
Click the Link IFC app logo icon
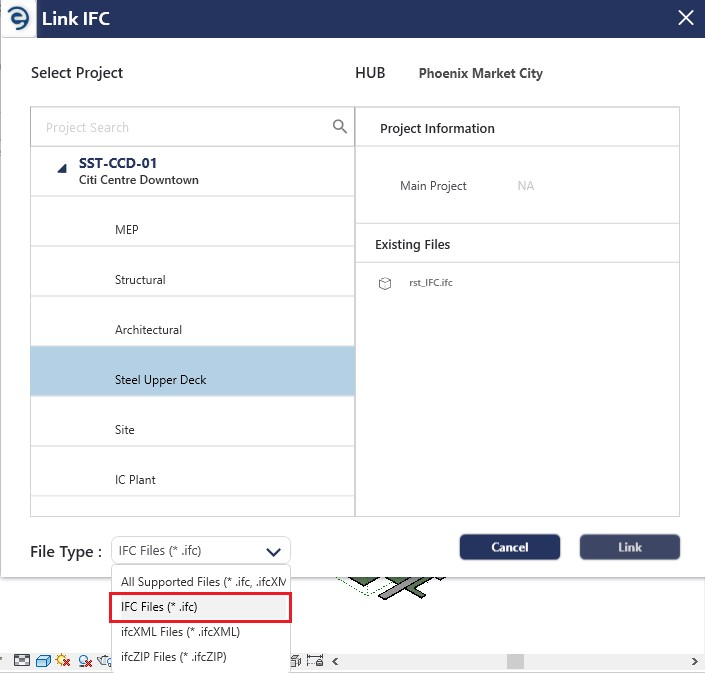coord(18,18)
